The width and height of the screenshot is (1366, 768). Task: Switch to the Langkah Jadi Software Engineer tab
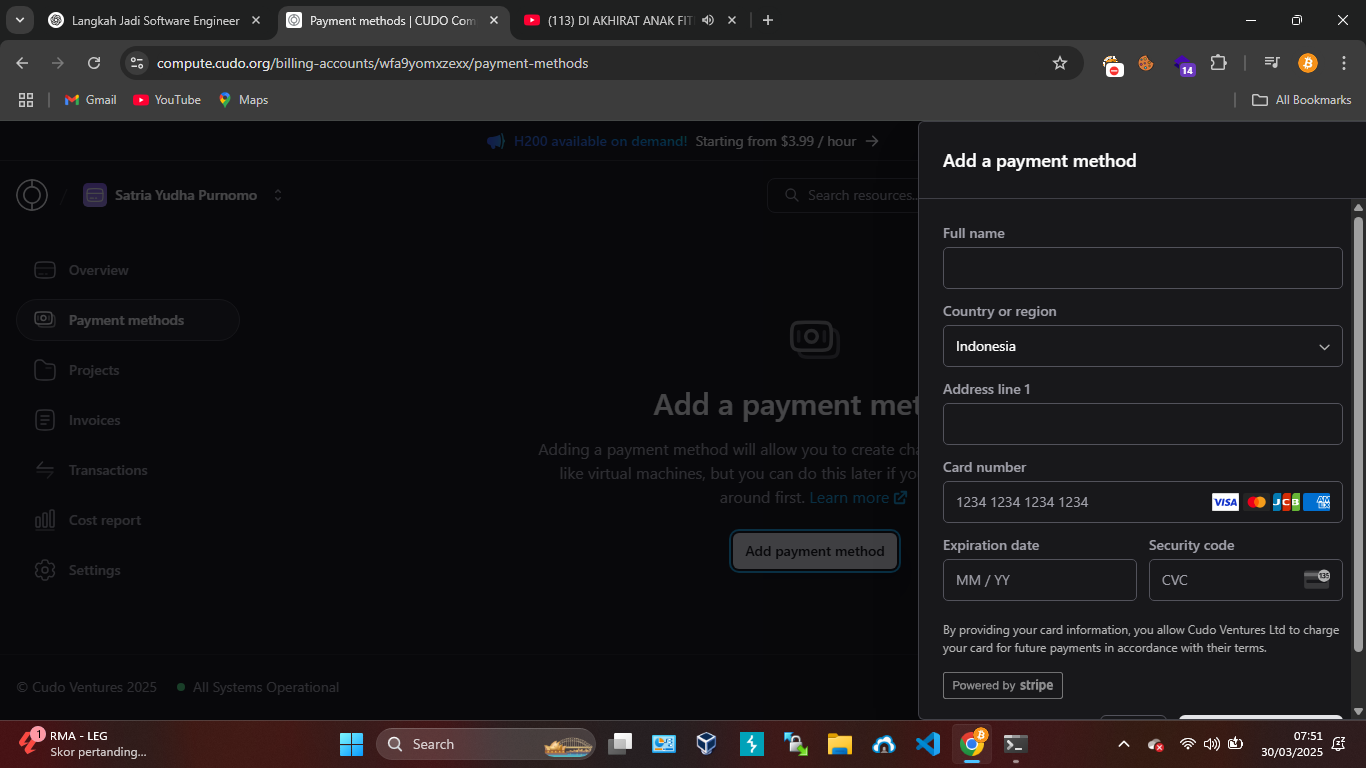(x=155, y=20)
